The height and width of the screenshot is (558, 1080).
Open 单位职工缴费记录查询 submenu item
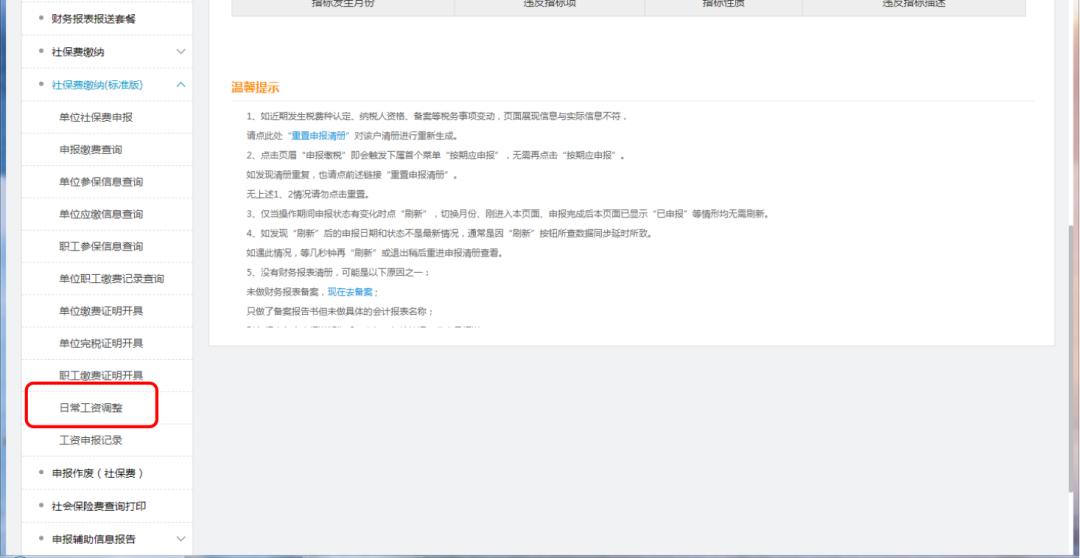click(112, 279)
